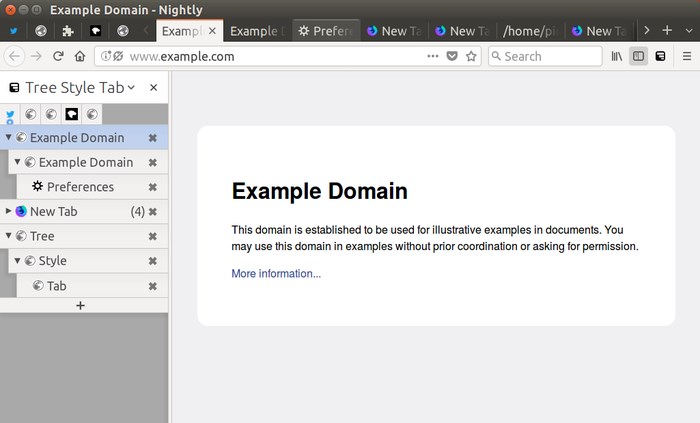Open the Tree Style Tab sidebar dropdown
The height and width of the screenshot is (423, 700).
(131, 88)
